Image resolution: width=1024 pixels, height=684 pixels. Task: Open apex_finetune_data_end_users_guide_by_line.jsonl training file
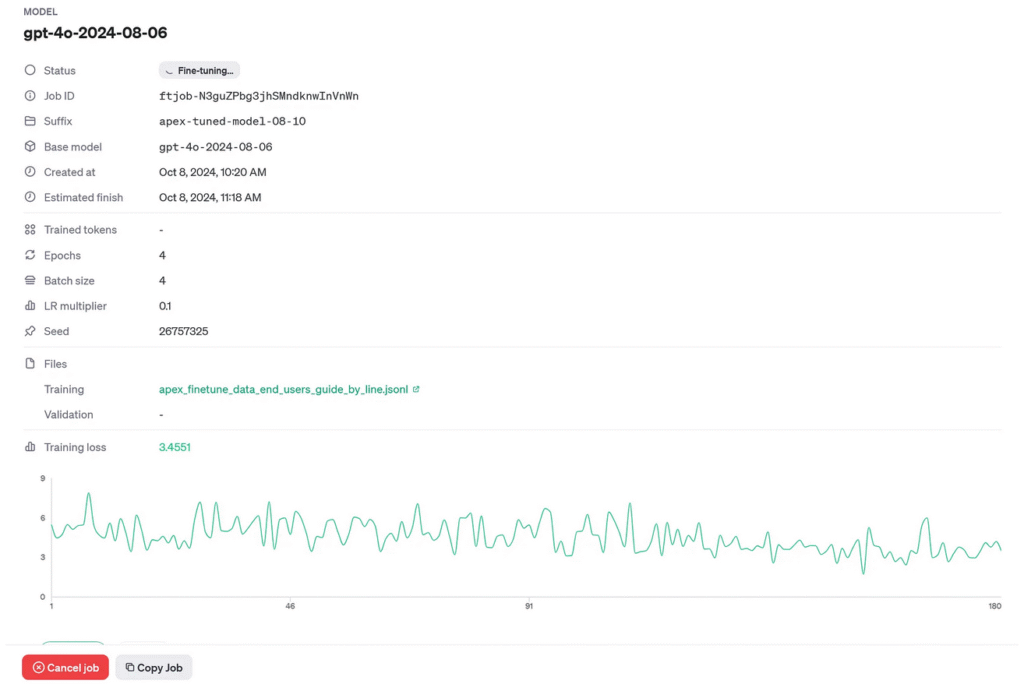coord(283,390)
